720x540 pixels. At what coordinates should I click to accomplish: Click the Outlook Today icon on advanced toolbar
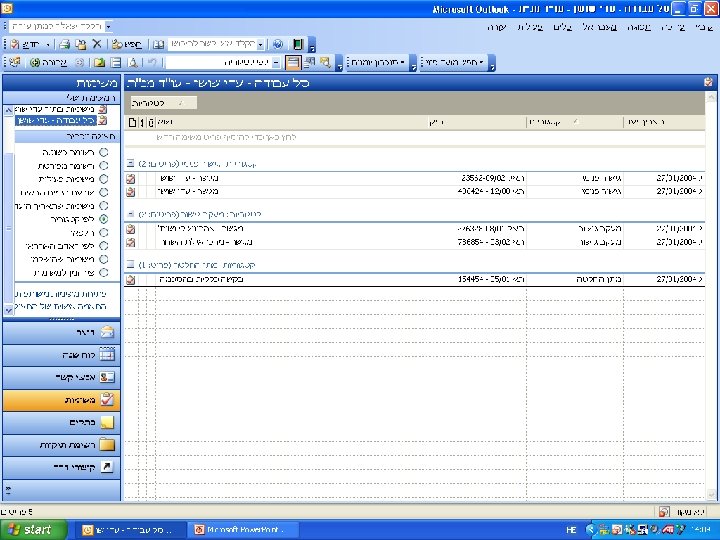coord(14,62)
